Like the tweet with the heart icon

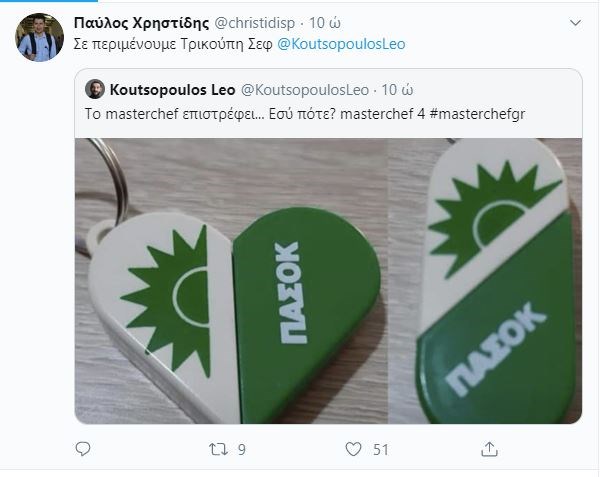[350, 450]
